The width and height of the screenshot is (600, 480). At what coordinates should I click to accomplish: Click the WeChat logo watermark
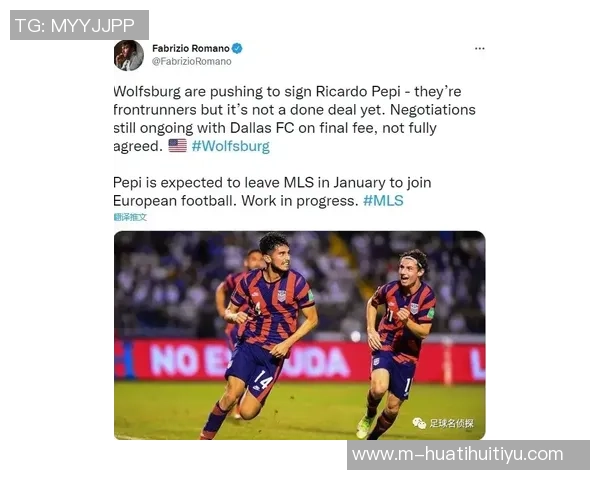point(419,423)
